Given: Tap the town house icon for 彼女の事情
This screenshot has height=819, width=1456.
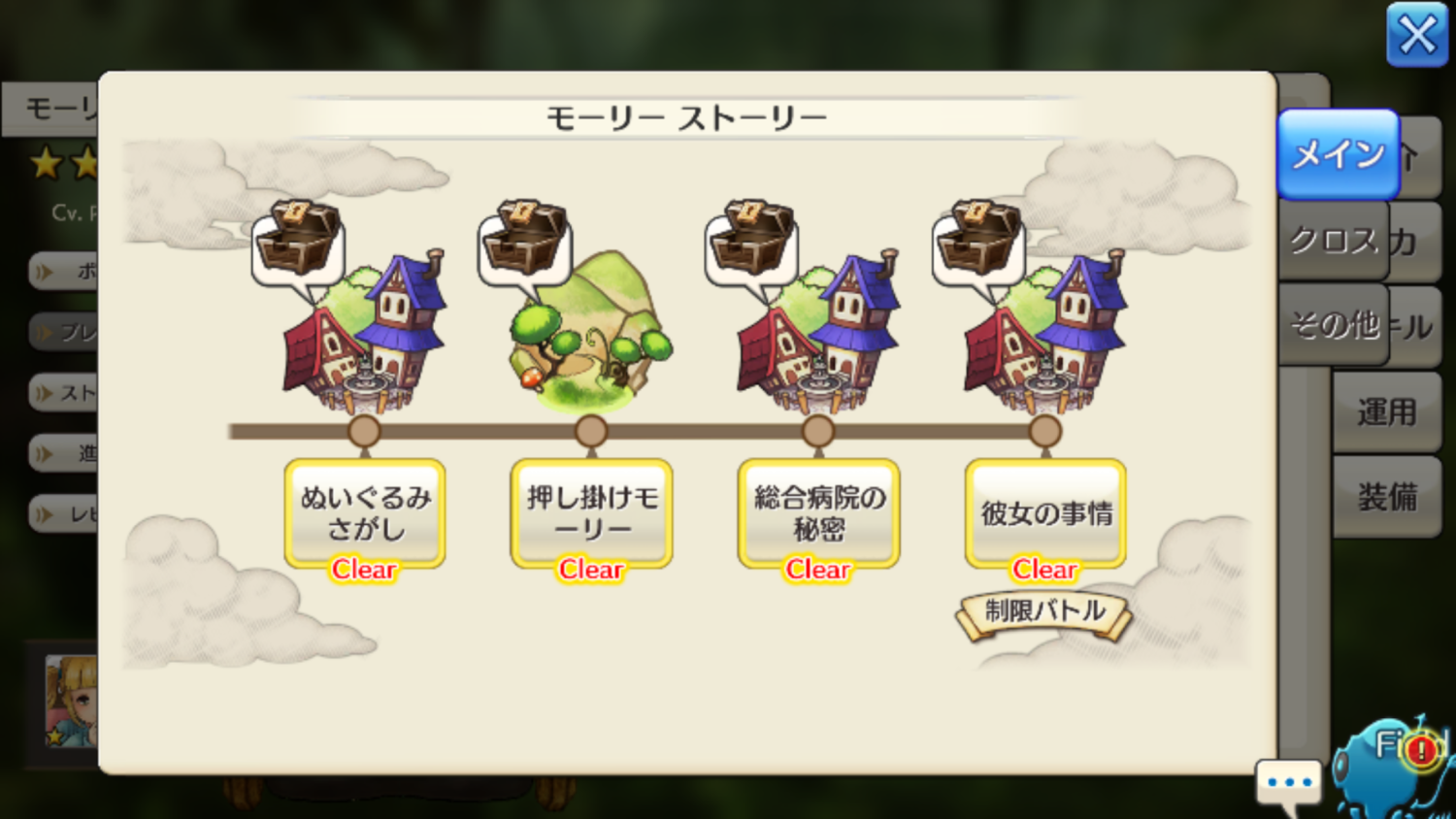Looking at the screenshot, I should coord(1045,335).
